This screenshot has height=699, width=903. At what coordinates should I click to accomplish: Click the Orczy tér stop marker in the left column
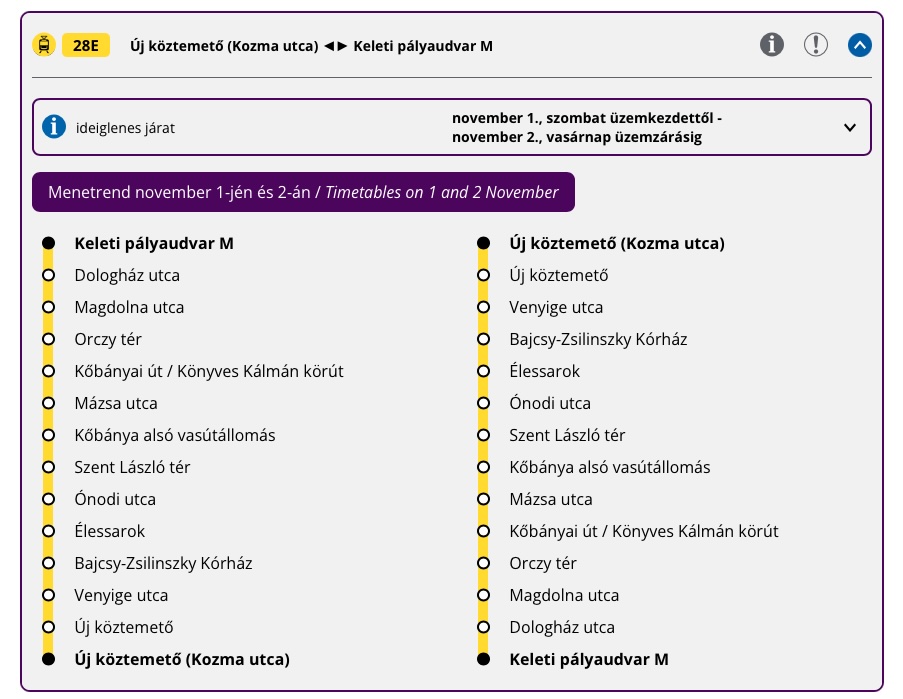49,339
